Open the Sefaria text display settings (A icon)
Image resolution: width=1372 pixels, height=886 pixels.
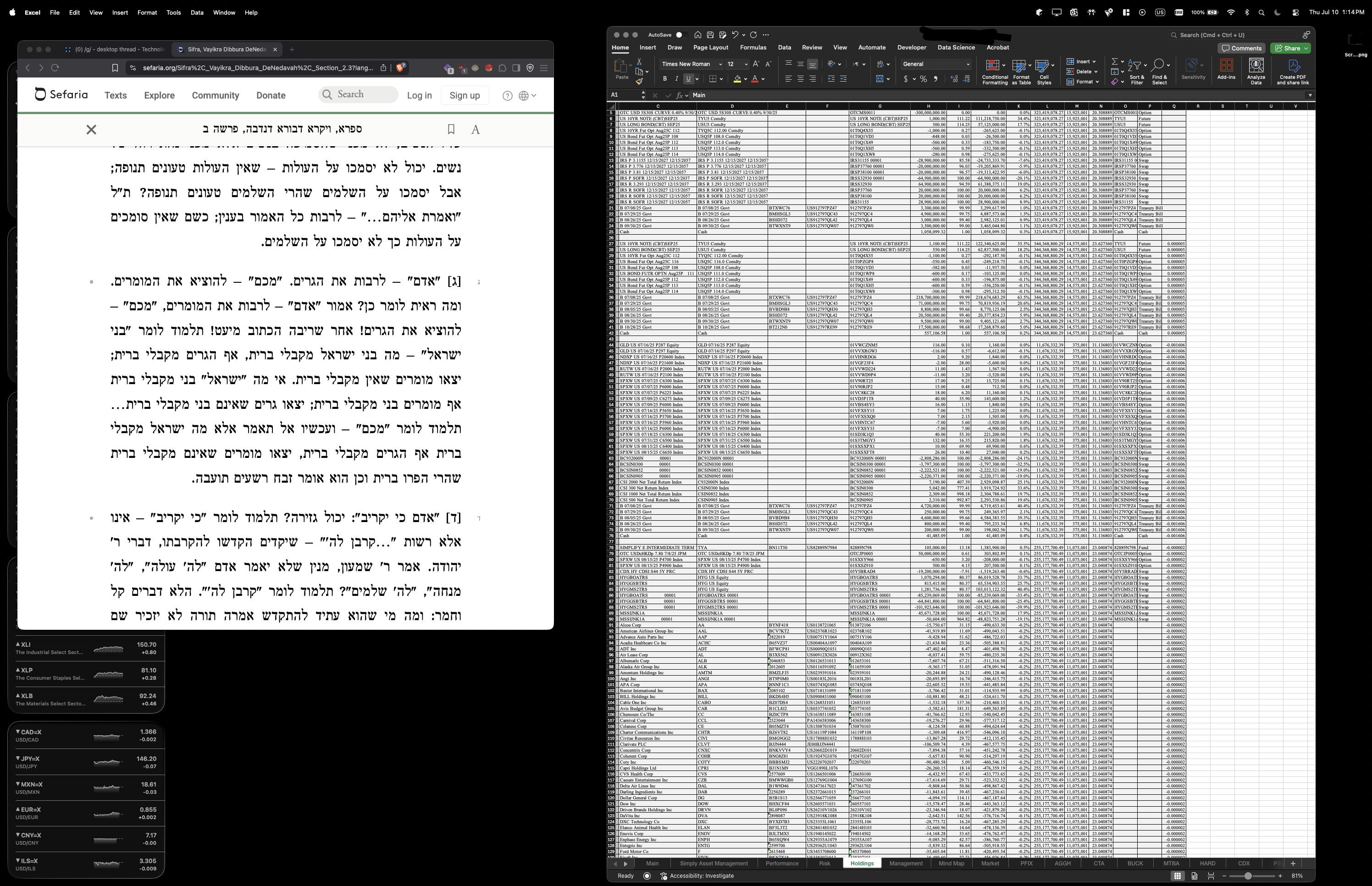(x=476, y=129)
